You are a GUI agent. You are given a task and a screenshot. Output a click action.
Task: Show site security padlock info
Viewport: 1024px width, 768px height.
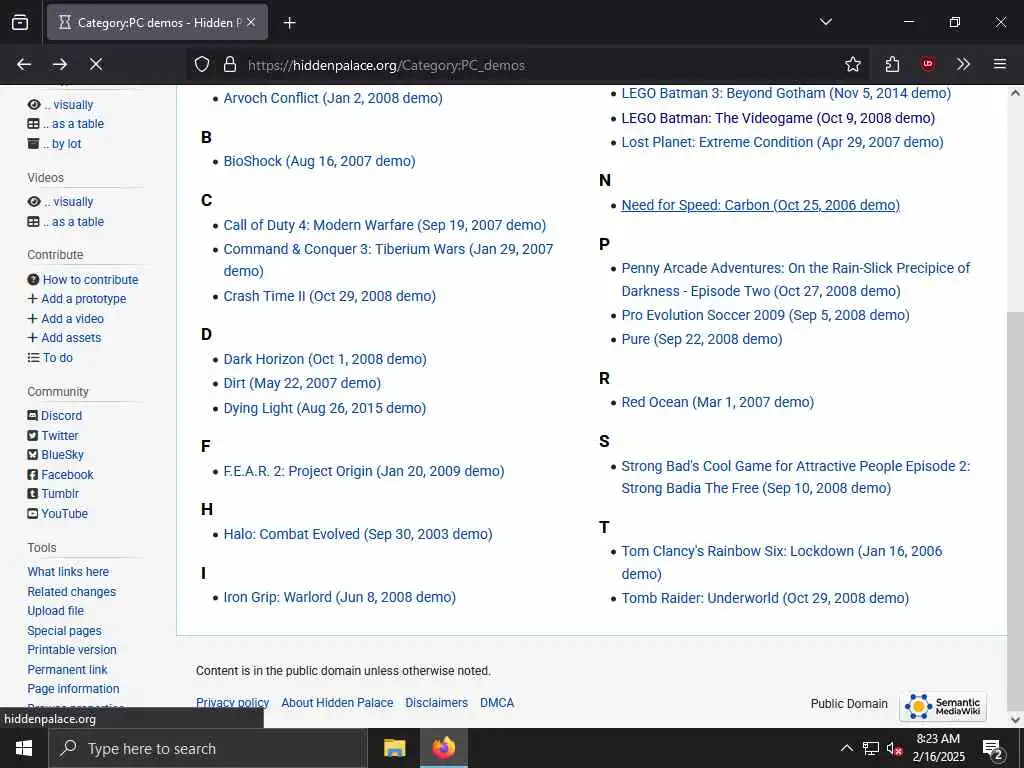229,64
